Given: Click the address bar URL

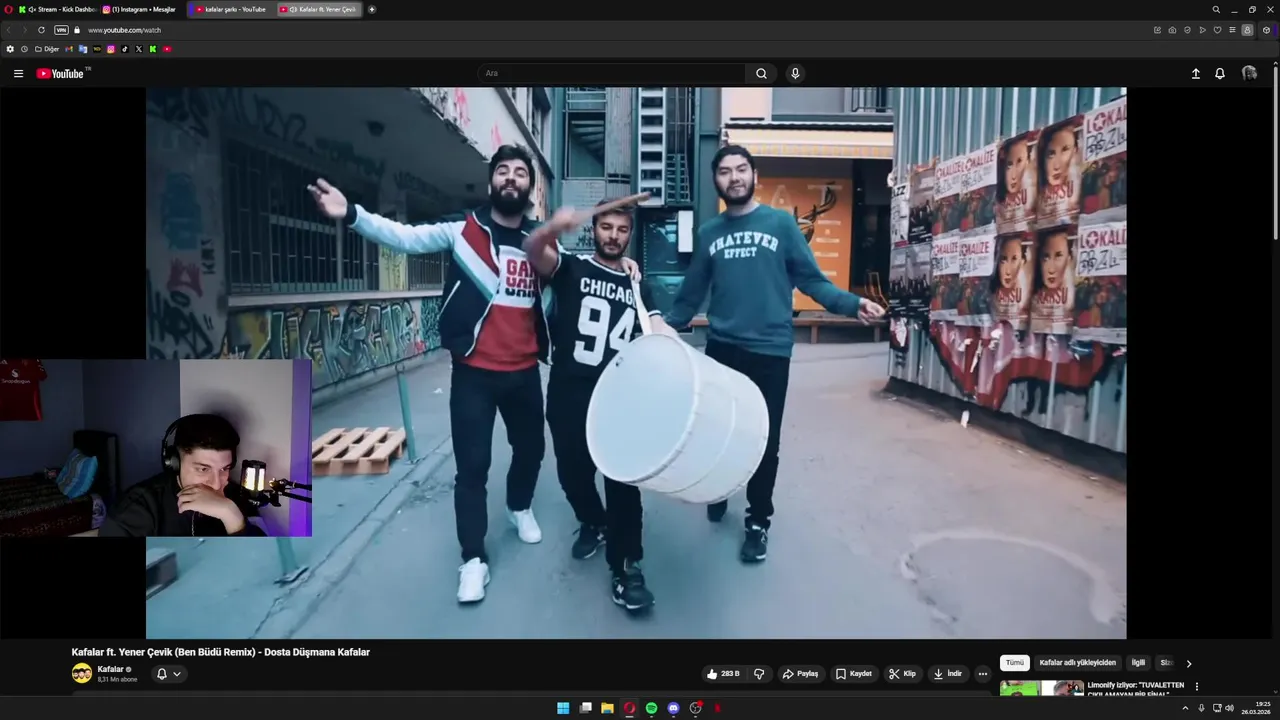Looking at the screenshot, I should point(124,30).
